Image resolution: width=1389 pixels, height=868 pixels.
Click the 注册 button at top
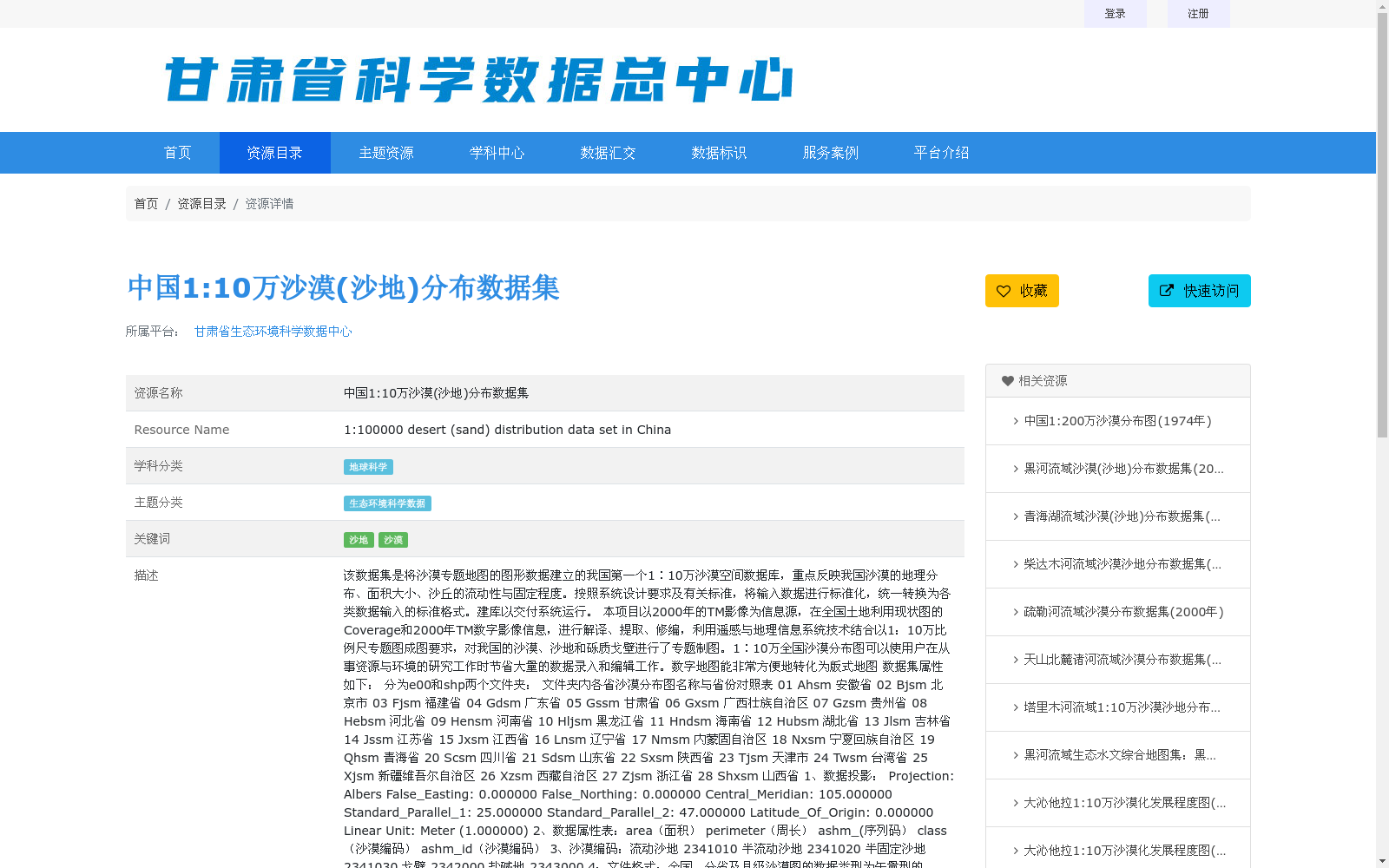1199,14
